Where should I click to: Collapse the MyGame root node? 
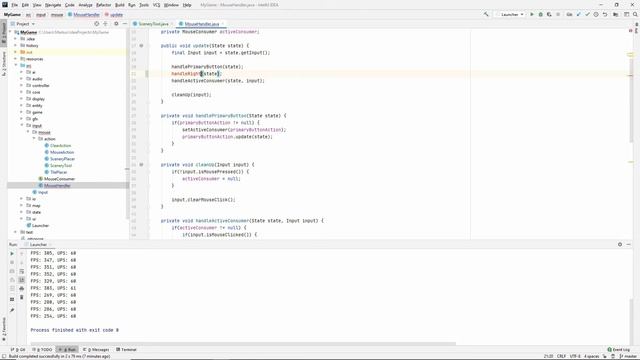click(x=11, y=32)
